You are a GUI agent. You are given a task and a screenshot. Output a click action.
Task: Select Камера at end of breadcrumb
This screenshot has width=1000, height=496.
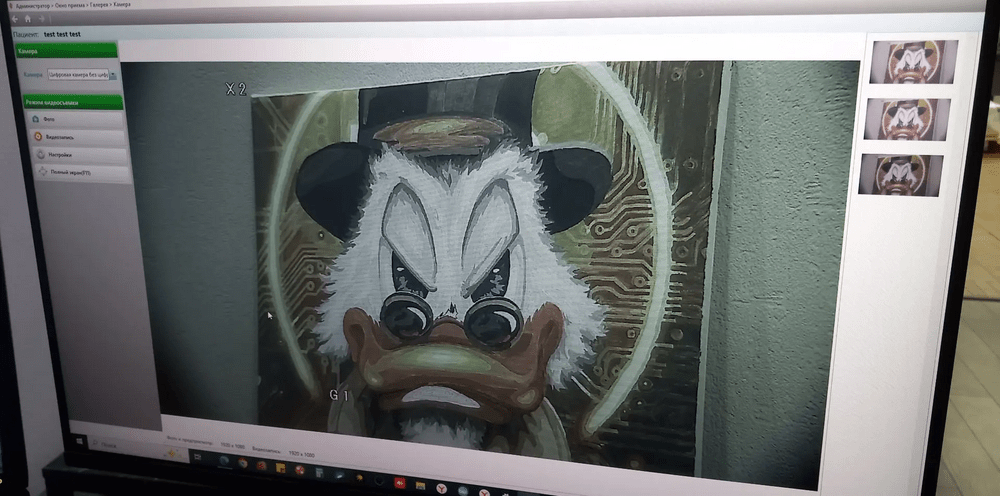tap(122, 4)
